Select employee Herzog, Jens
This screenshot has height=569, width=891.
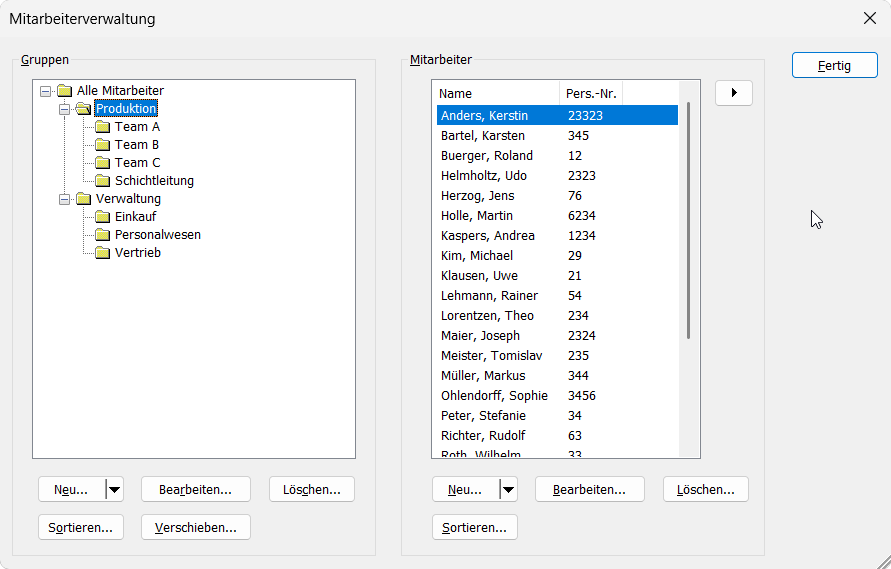coord(557,196)
